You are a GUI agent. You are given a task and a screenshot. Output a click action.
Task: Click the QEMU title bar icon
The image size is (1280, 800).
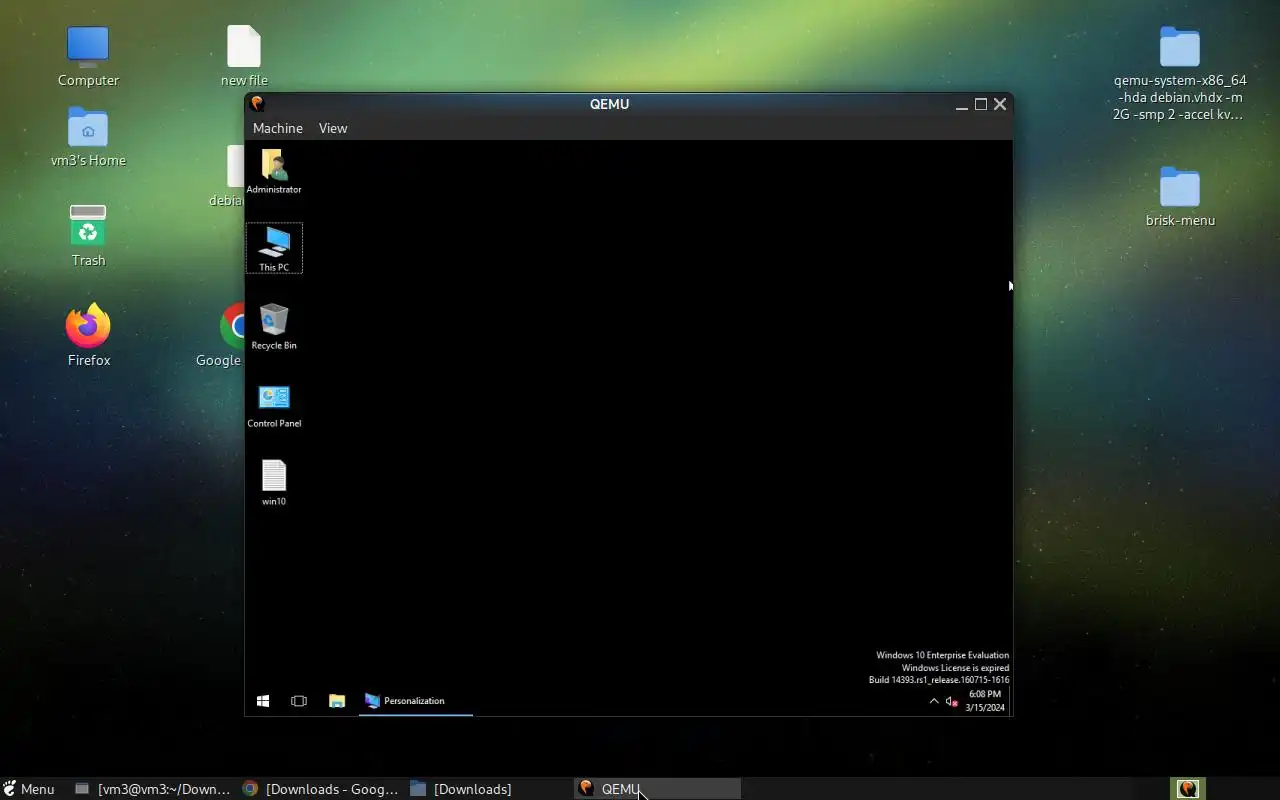coord(257,103)
